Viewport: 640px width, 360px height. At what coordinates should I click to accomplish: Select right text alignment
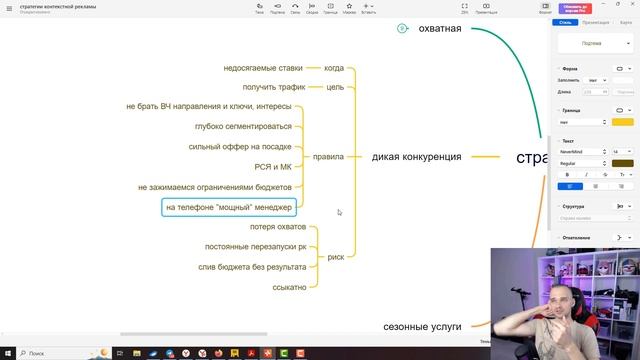coord(621,187)
